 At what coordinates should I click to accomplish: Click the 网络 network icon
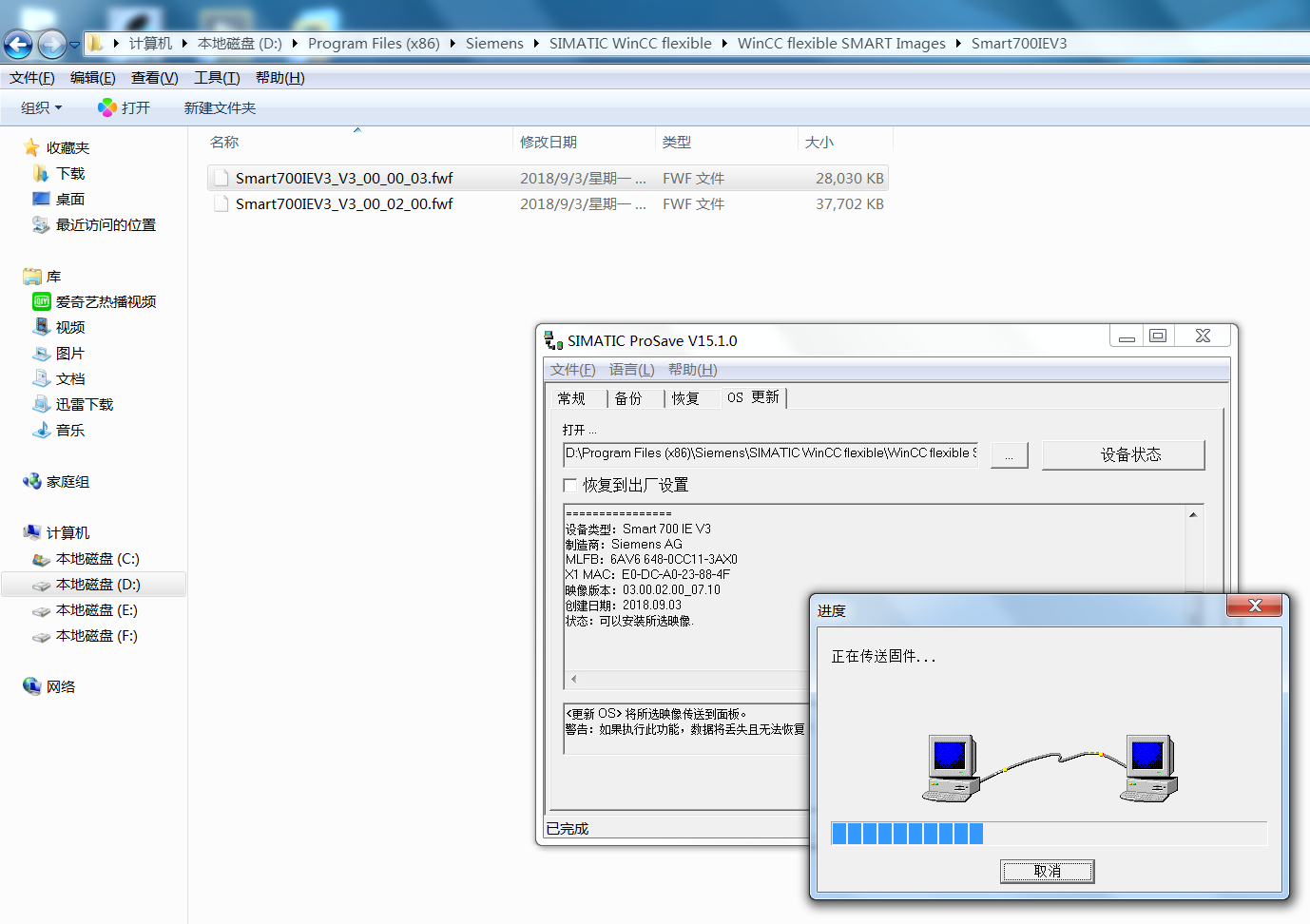coord(32,686)
